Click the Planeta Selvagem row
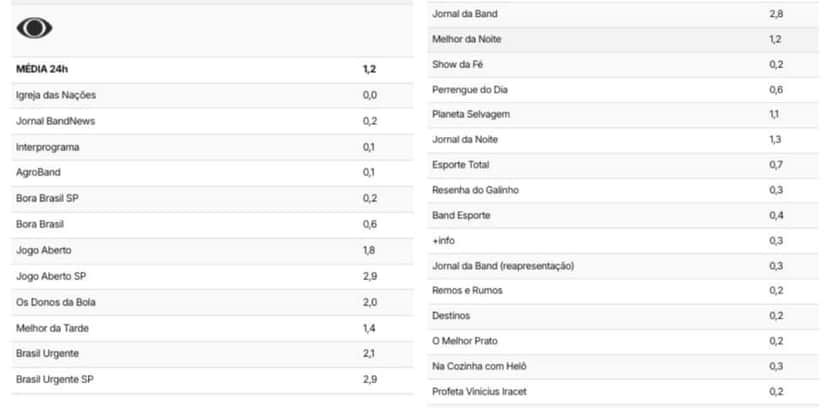The height and width of the screenshot is (414, 828). (623, 115)
